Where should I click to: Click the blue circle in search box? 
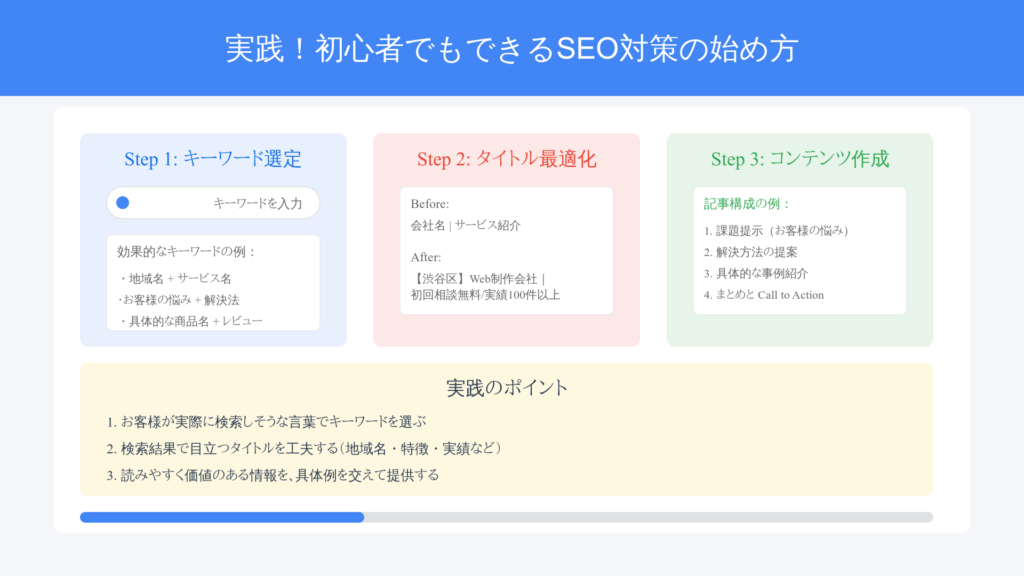123,202
